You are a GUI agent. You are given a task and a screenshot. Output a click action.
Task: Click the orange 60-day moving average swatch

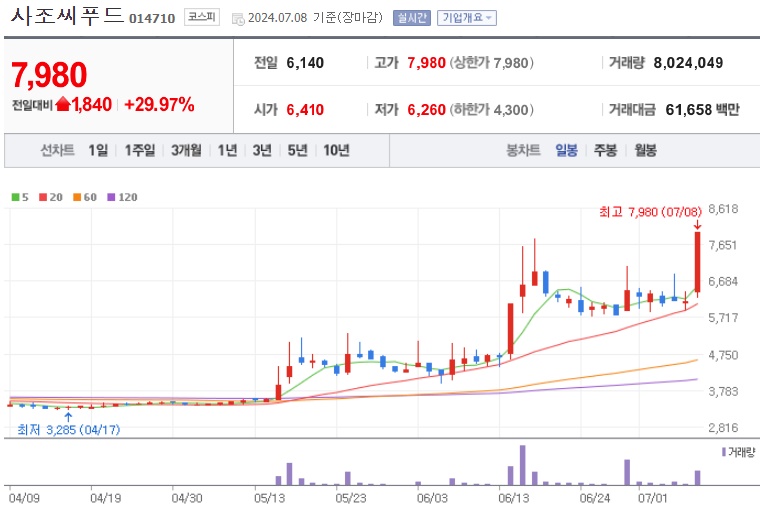pyautogui.click(x=77, y=197)
